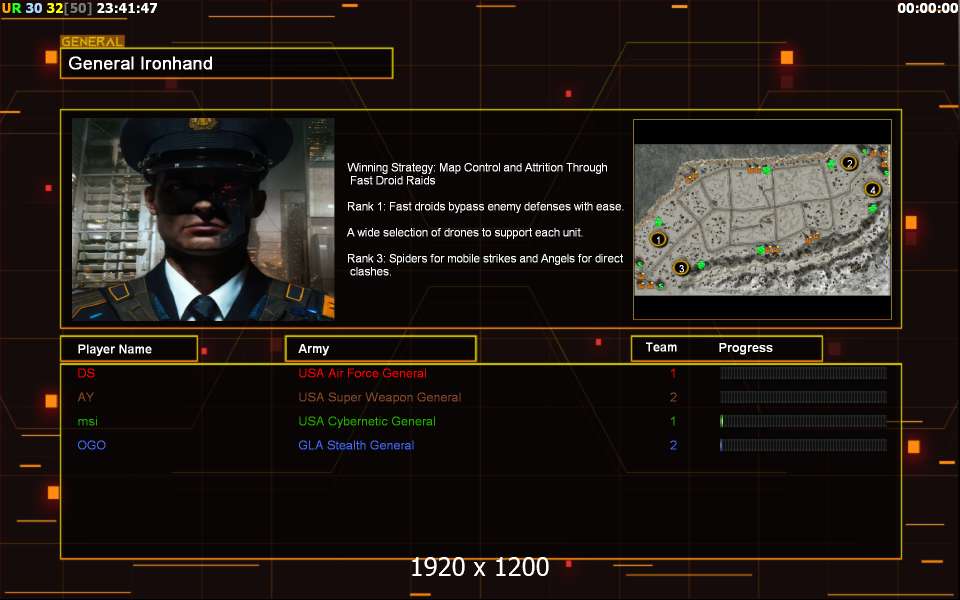
Task: Click the Army column header
Action: (x=381, y=348)
